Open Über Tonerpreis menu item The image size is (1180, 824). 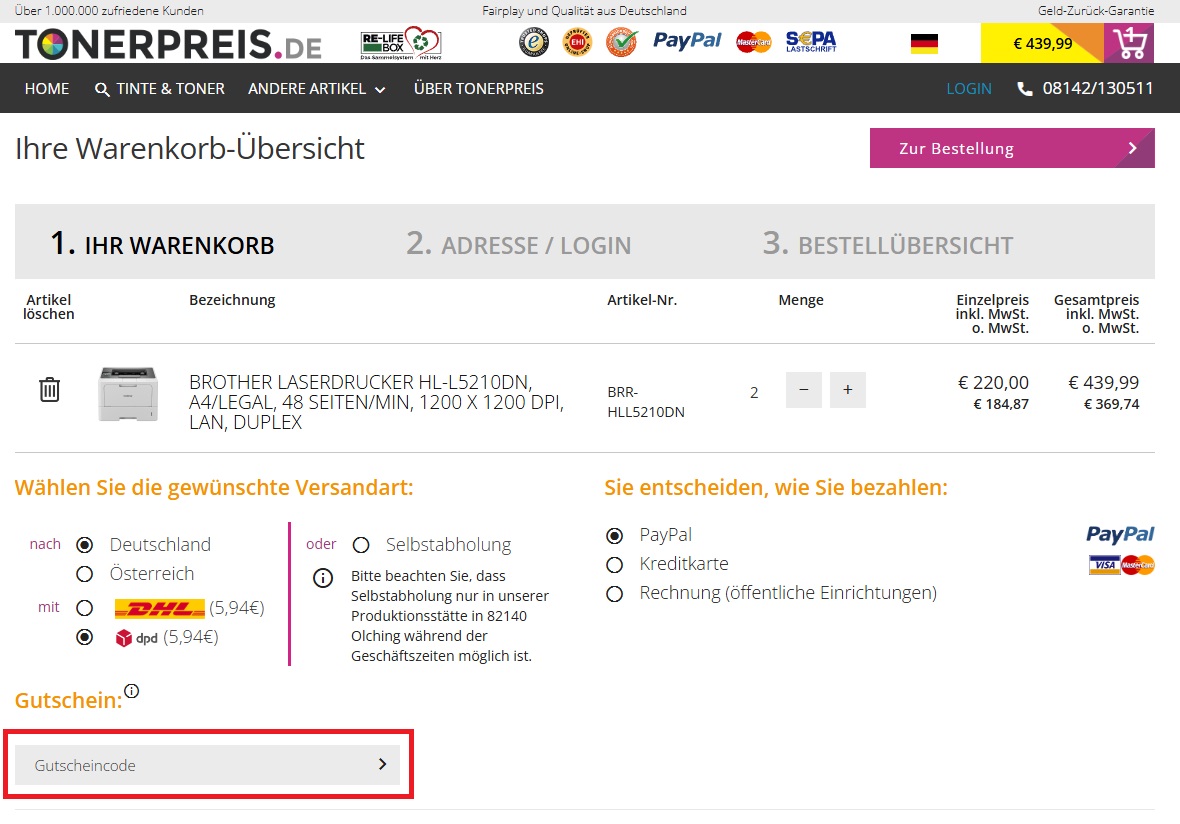pyautogui.click(x=479, y=89)
